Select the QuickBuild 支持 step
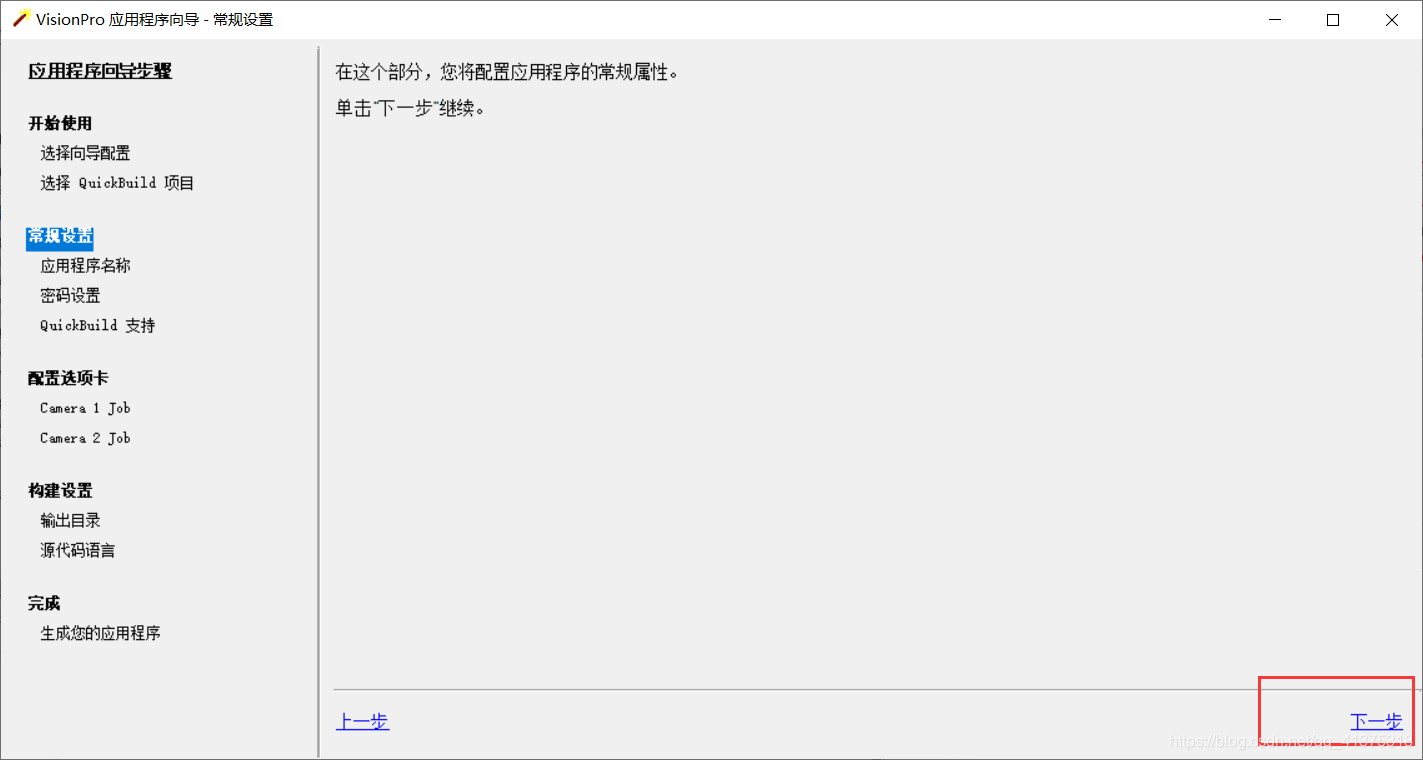 [96, 325]
